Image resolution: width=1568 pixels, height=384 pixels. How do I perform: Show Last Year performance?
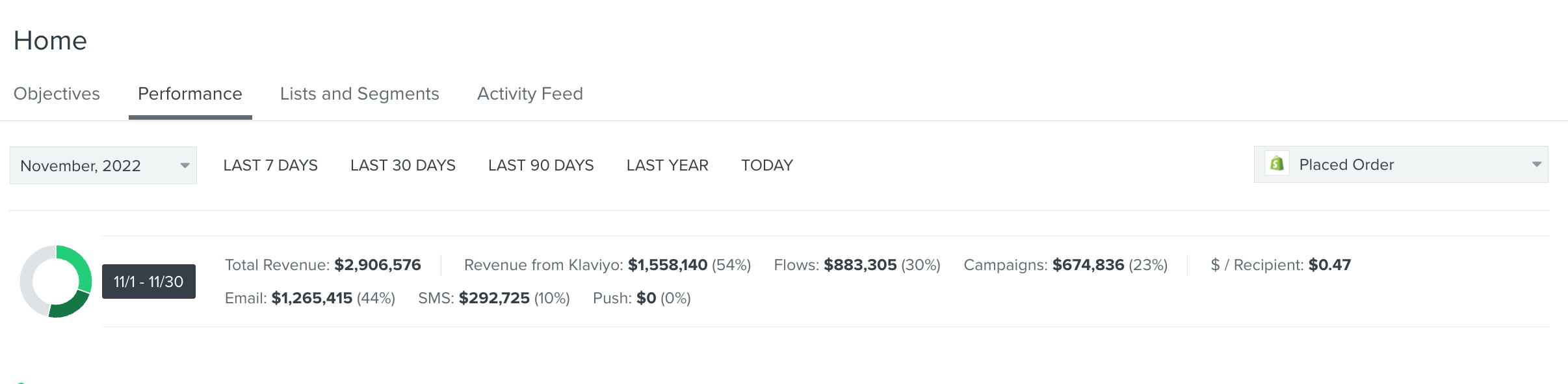point(668,165)
